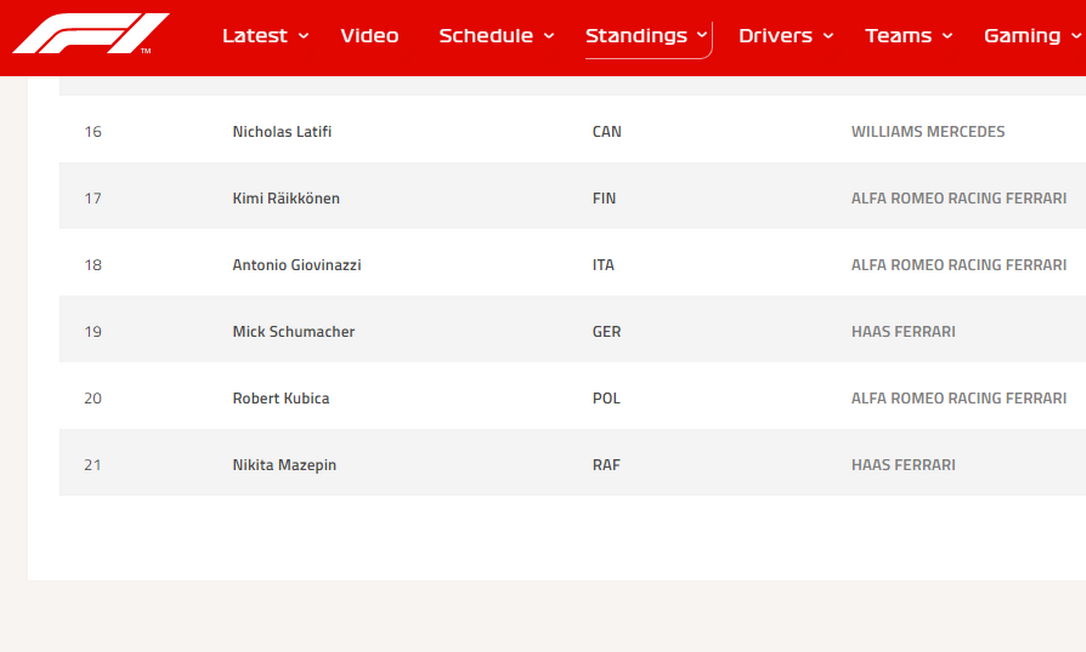Open the Teams dropdown chevron
This screenshot has width=1086, height=652.
coord(947,36)
